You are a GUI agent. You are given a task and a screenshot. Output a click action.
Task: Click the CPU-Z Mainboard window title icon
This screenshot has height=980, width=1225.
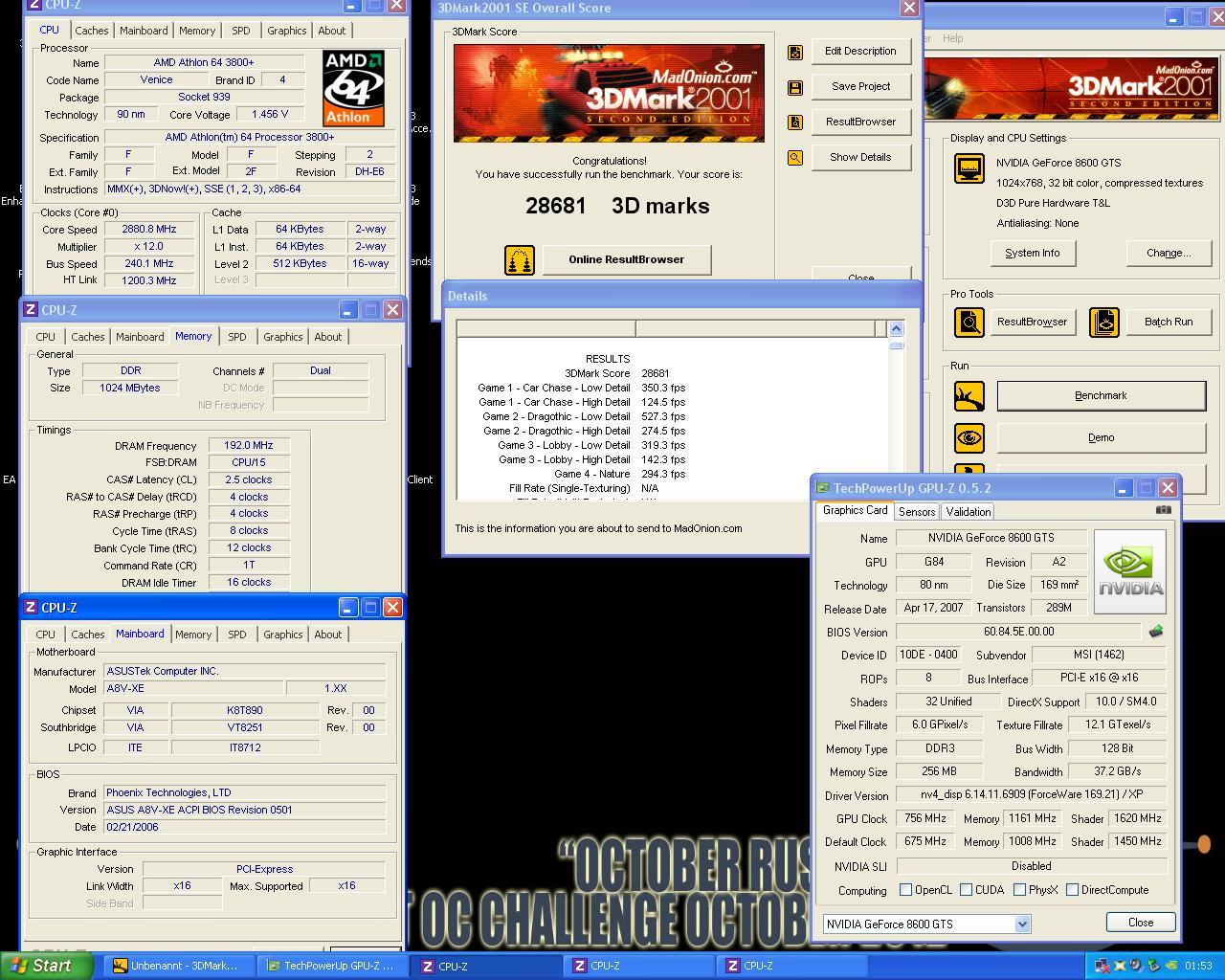(x=31, y=608)
